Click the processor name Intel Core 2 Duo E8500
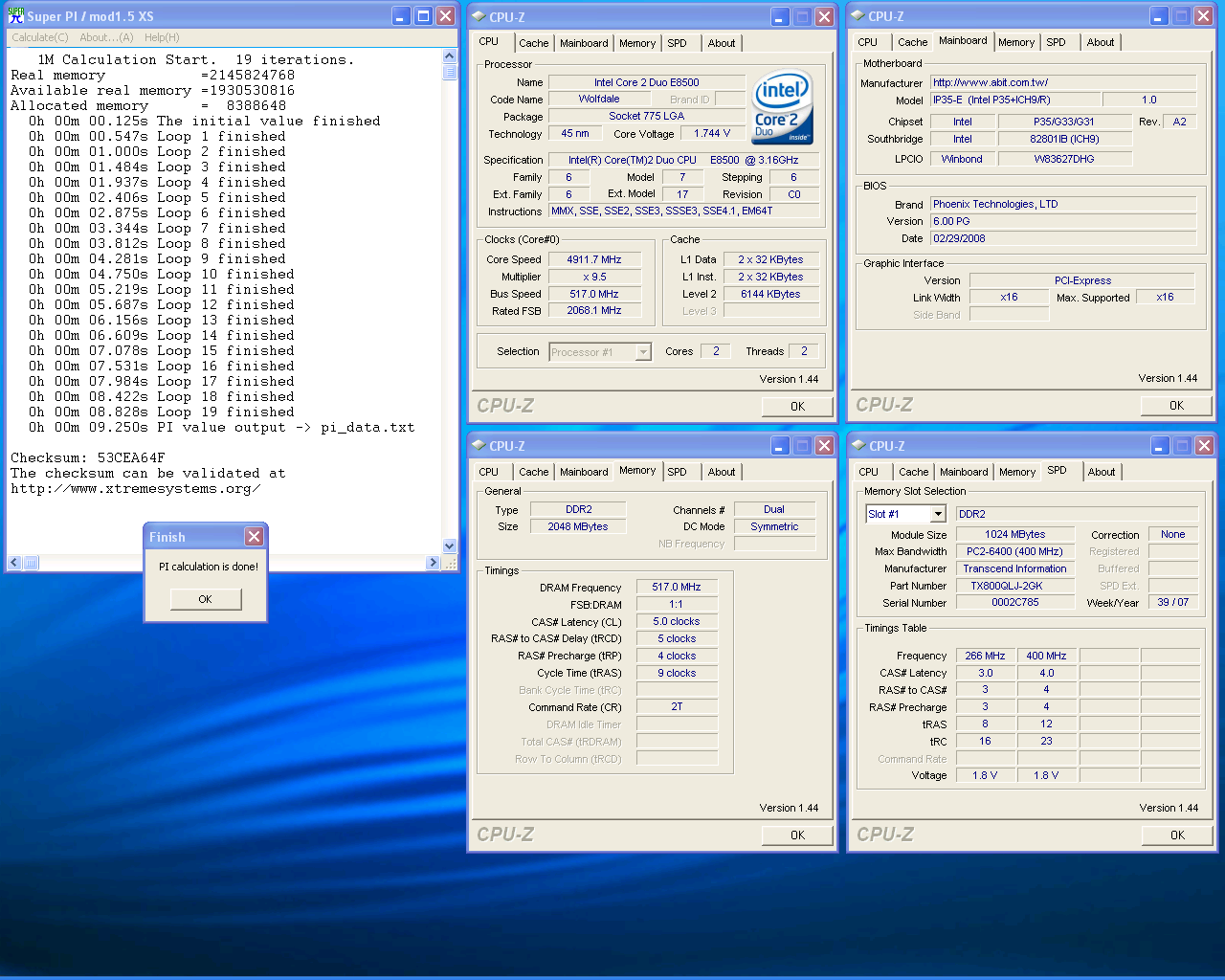 (x=647, y=82)
